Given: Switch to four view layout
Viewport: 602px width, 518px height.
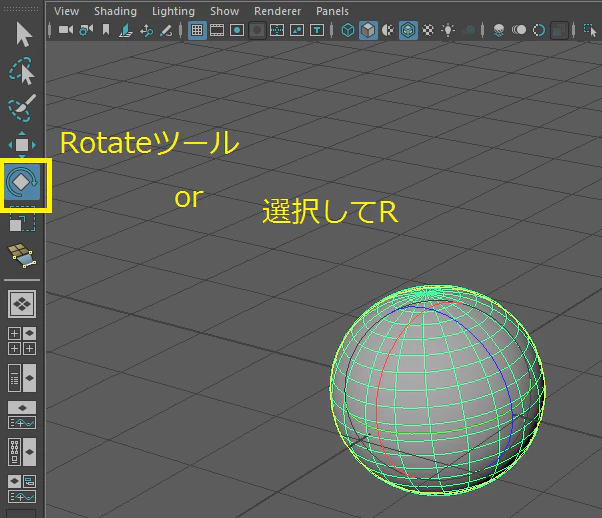Looking at the screenshot, I should 22,341.
